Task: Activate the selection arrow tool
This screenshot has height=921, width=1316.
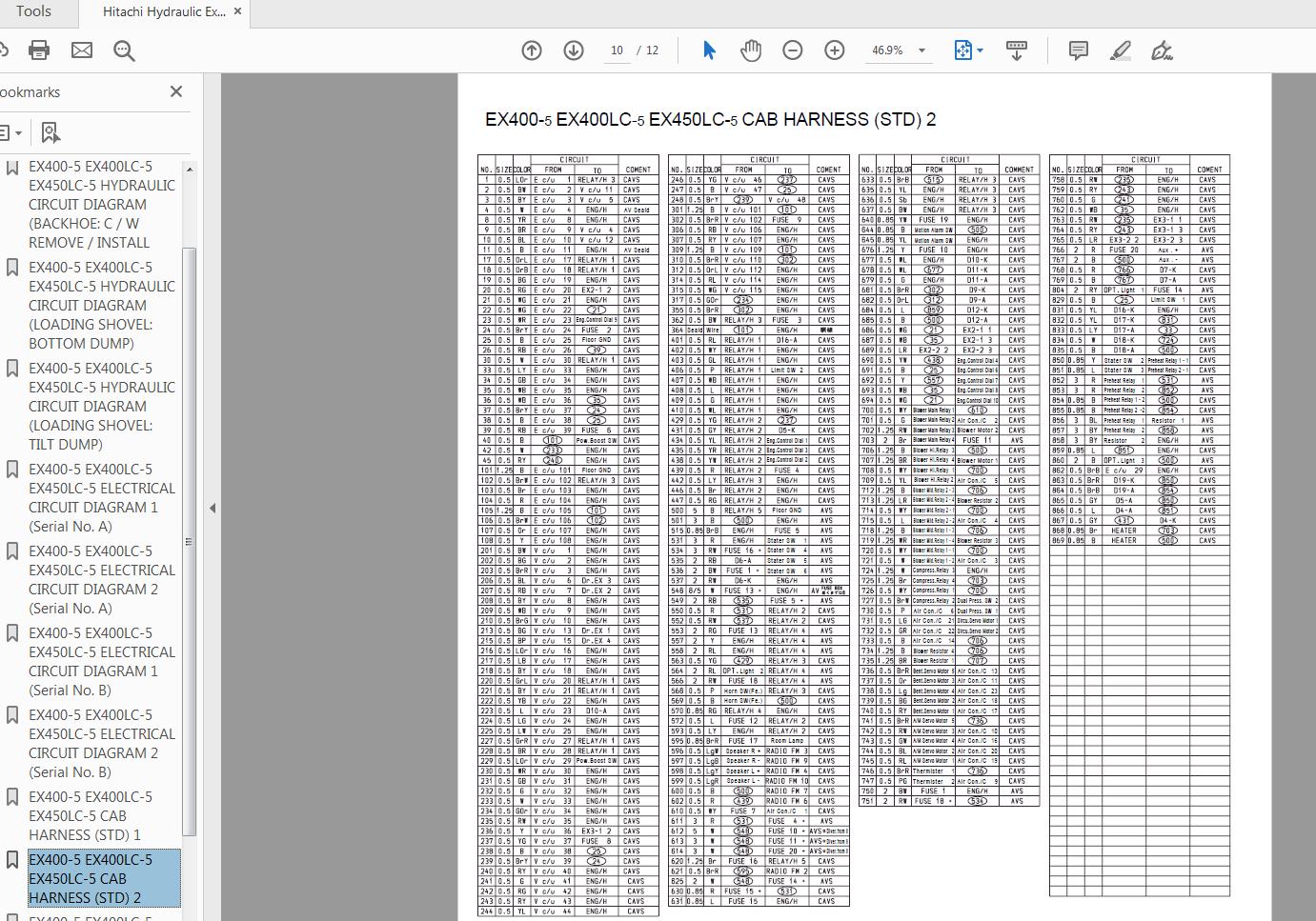Action: pyautogui.click(x=709, y=50)
